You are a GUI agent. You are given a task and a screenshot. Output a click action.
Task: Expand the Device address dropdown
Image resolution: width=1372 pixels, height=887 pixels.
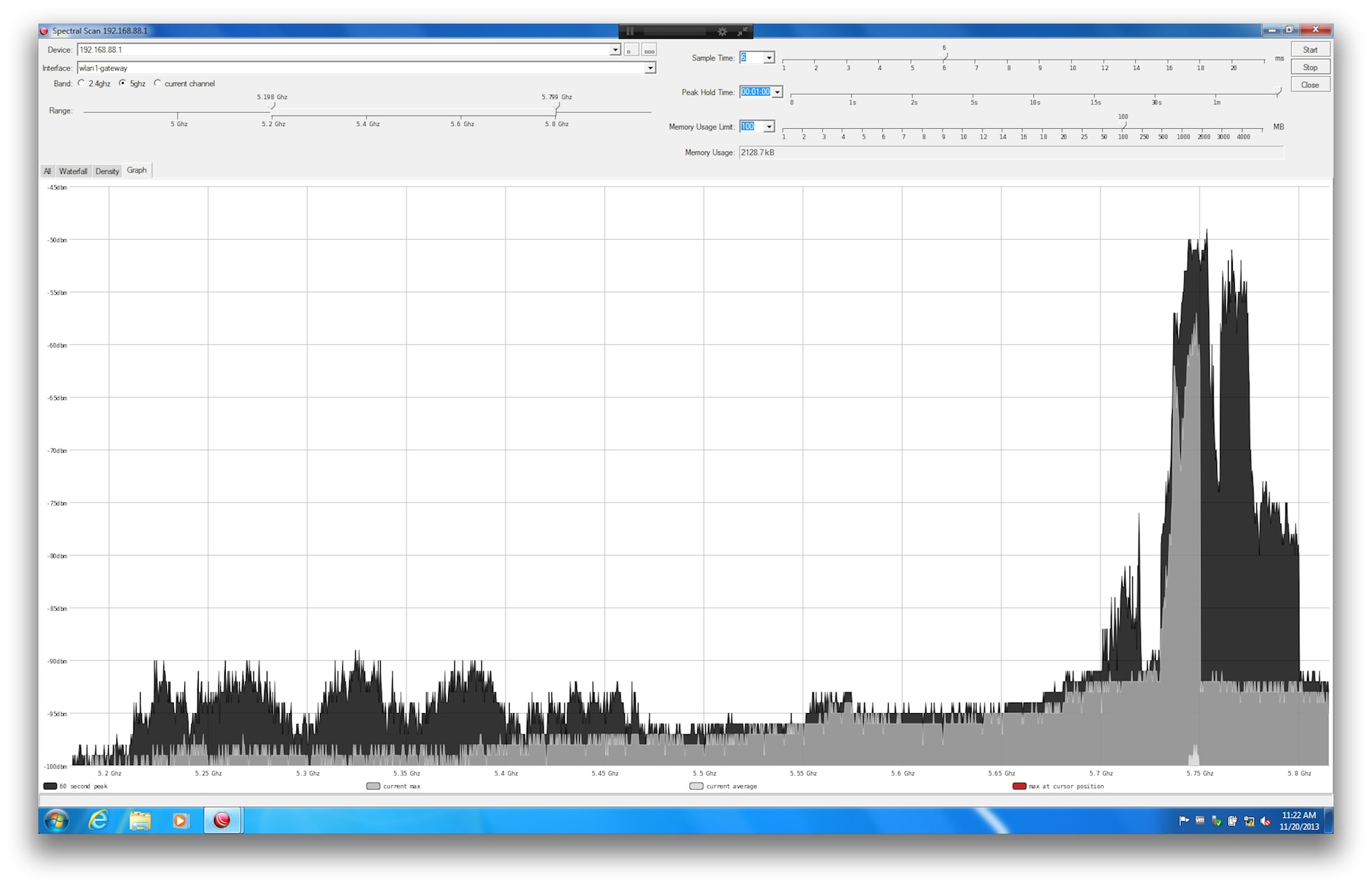(x=614, y=50)
